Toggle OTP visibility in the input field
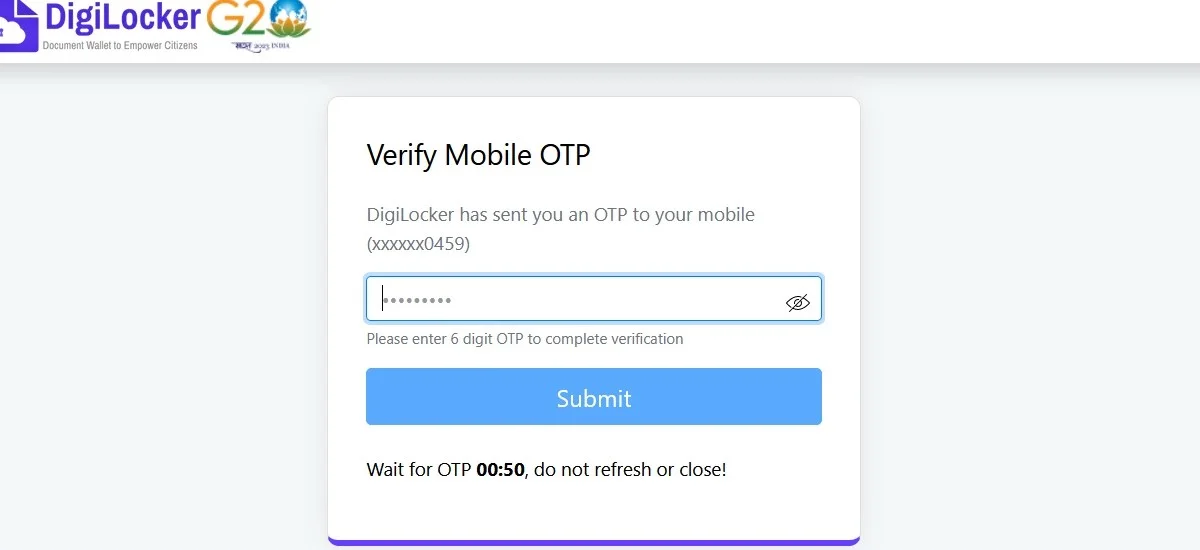Image resolution: width=1200 pixels, height=550 pixels. pyautogui.click(x=797, y=303)
